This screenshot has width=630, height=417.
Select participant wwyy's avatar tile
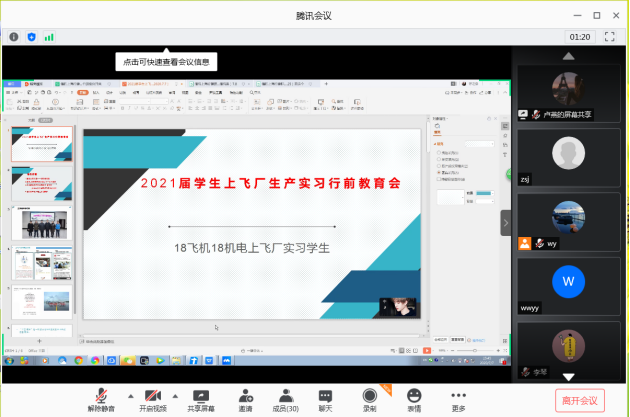point(568,285)
